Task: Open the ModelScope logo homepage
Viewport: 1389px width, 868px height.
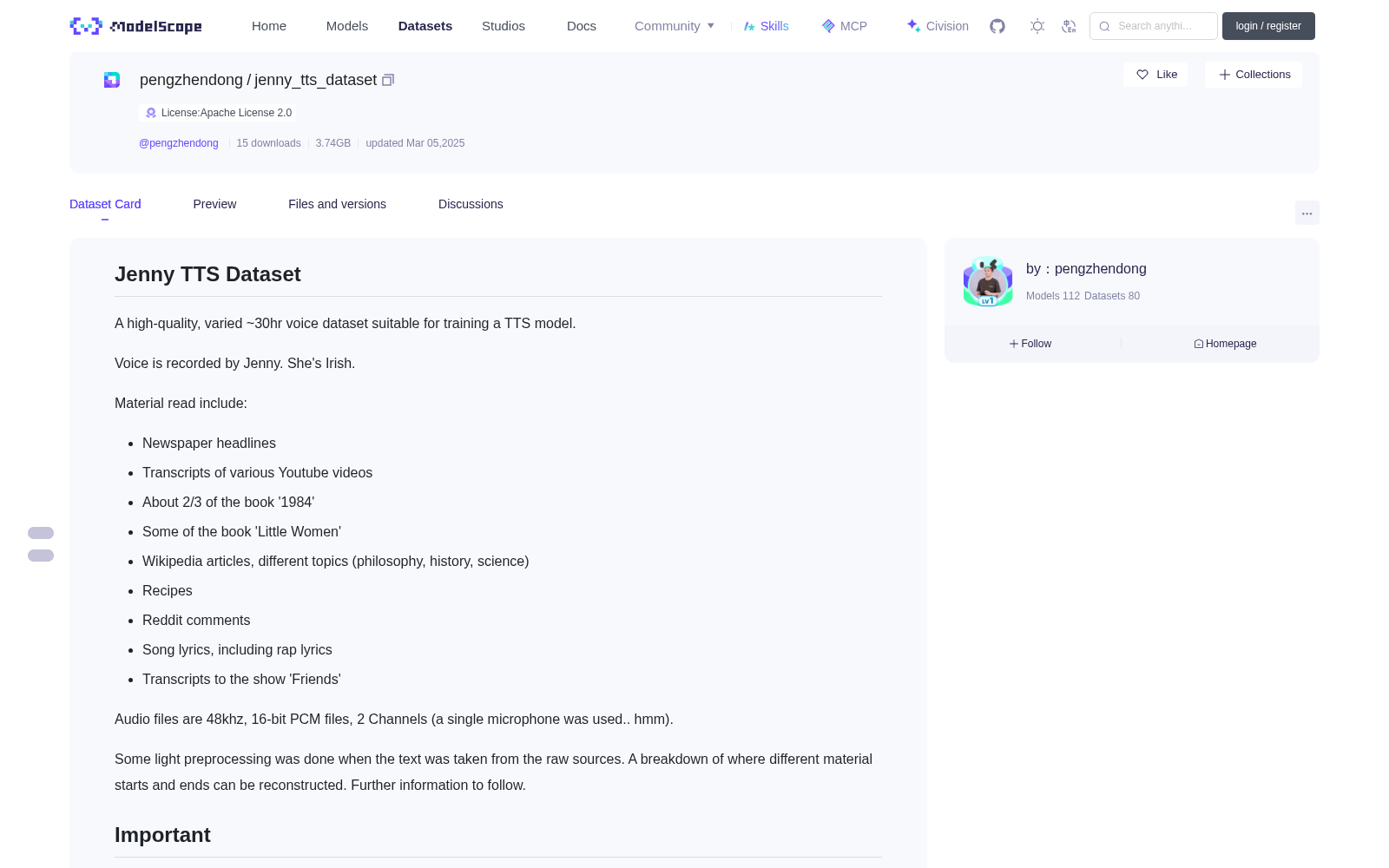Action: click(x=135, y=26)
